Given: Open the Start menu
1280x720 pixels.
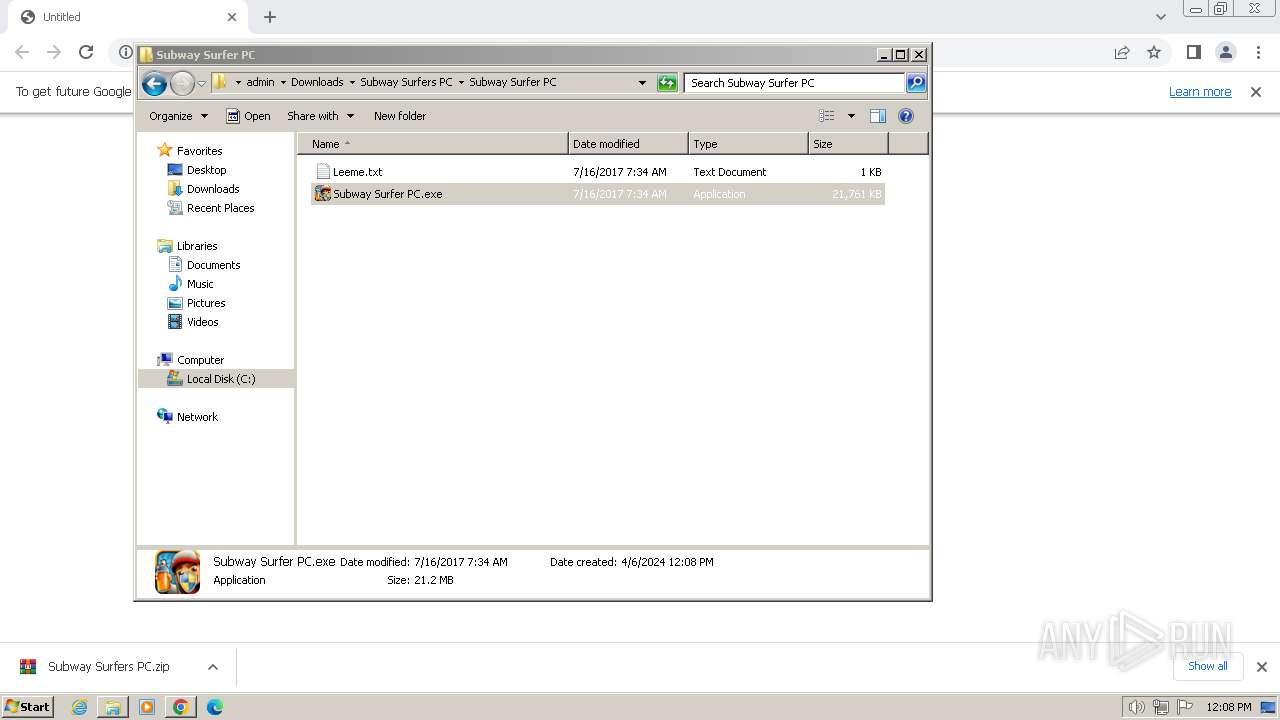Looking at the screenshot, I should 28,707.
